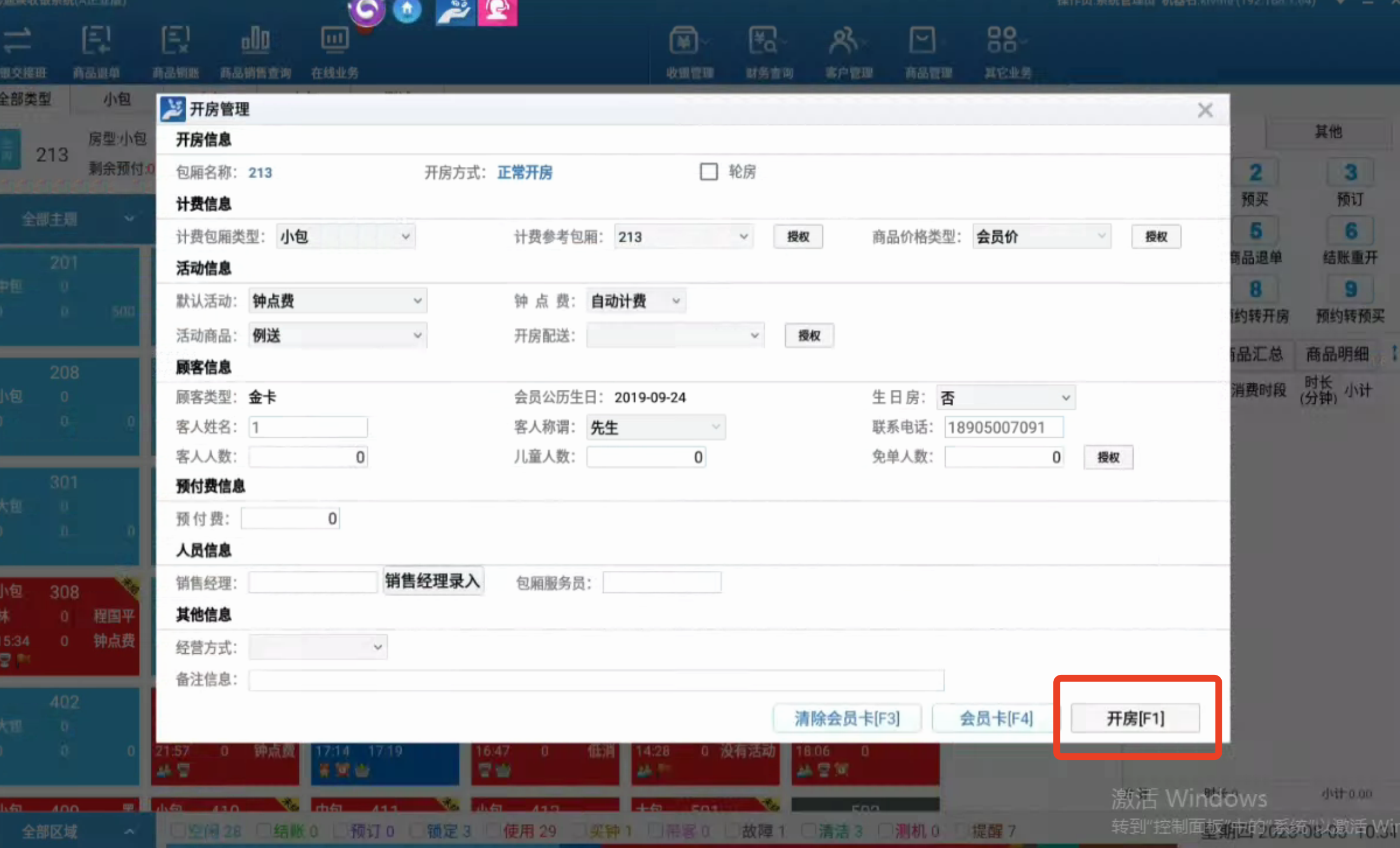
Task: Switch to the 商品汇总 tab
Action: coord(1260,354)
